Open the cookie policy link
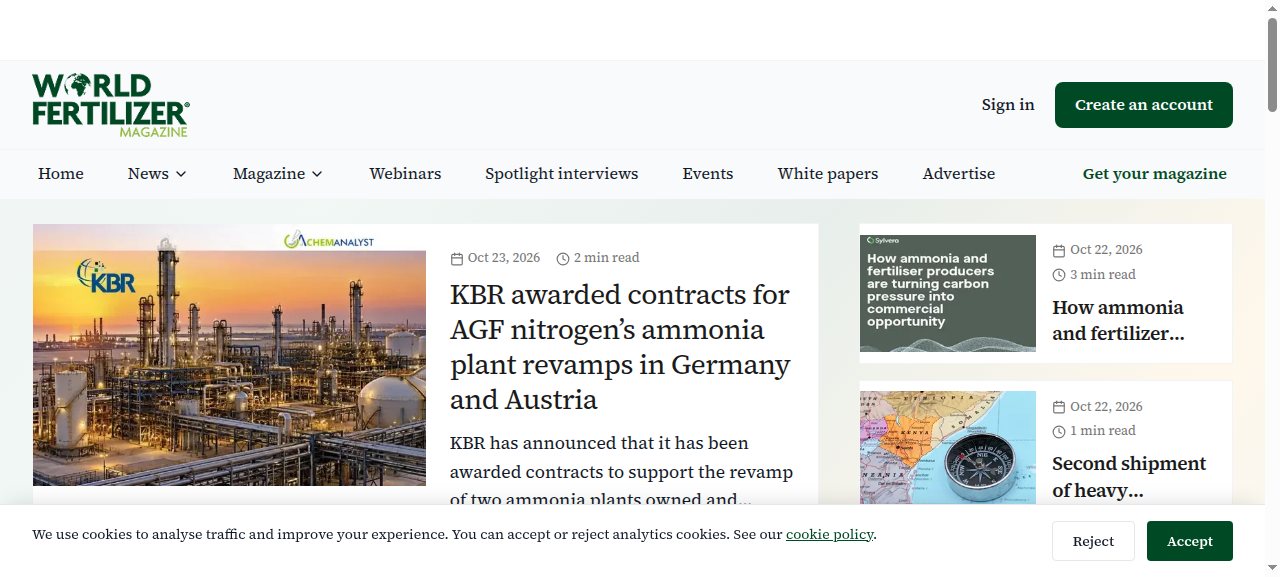The width and height of the screenshot is (1280, 577). click(x=830, y=534)
